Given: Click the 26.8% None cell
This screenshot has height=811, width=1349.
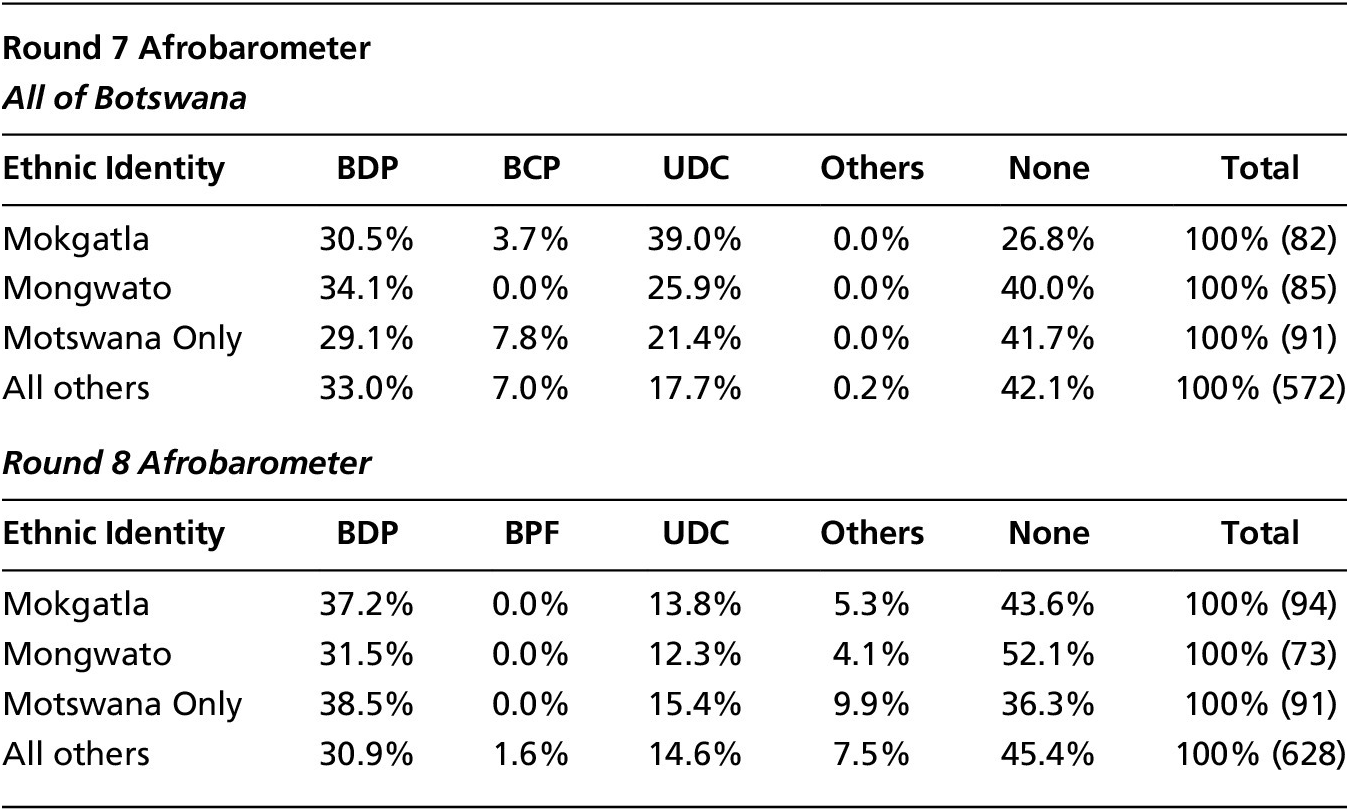Looking at the screenshot, I should coord(1048,240).
